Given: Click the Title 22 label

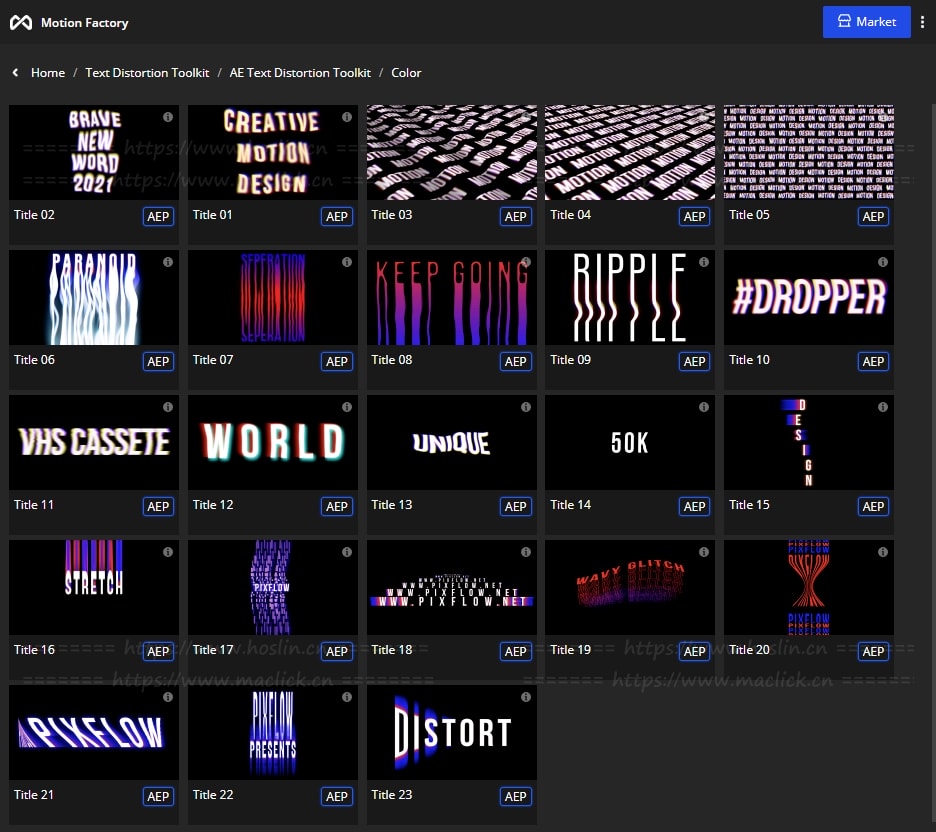Looking at the screenshot, I should (x=213, y=794).
